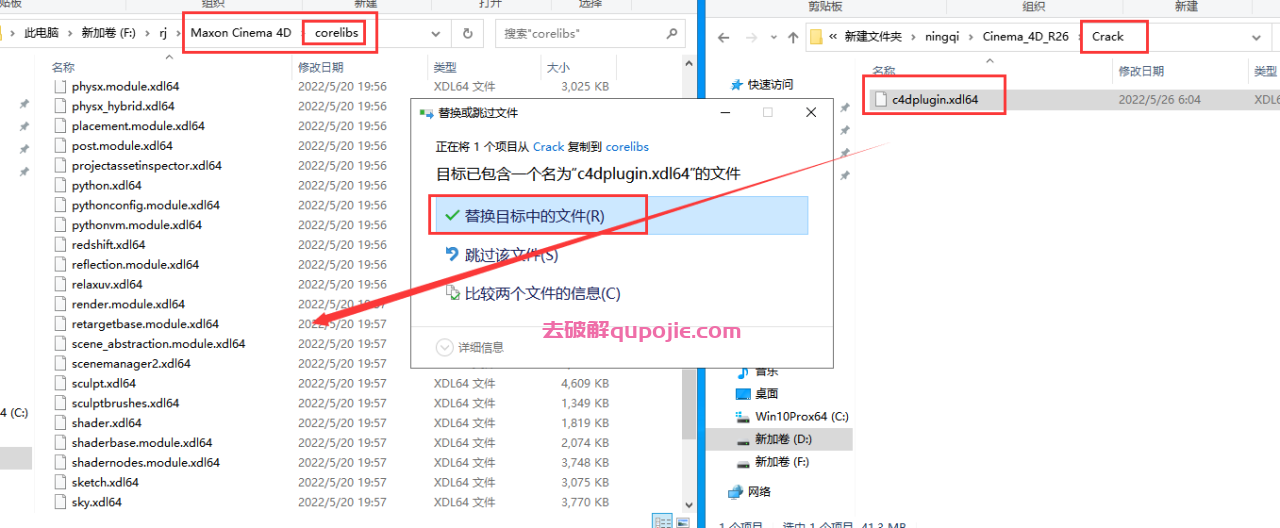Choose 替换目标中的文件(R) in the replace dialog
Image resolution: width=1280 pixels, height=528 pixels.
pos(622,216)
